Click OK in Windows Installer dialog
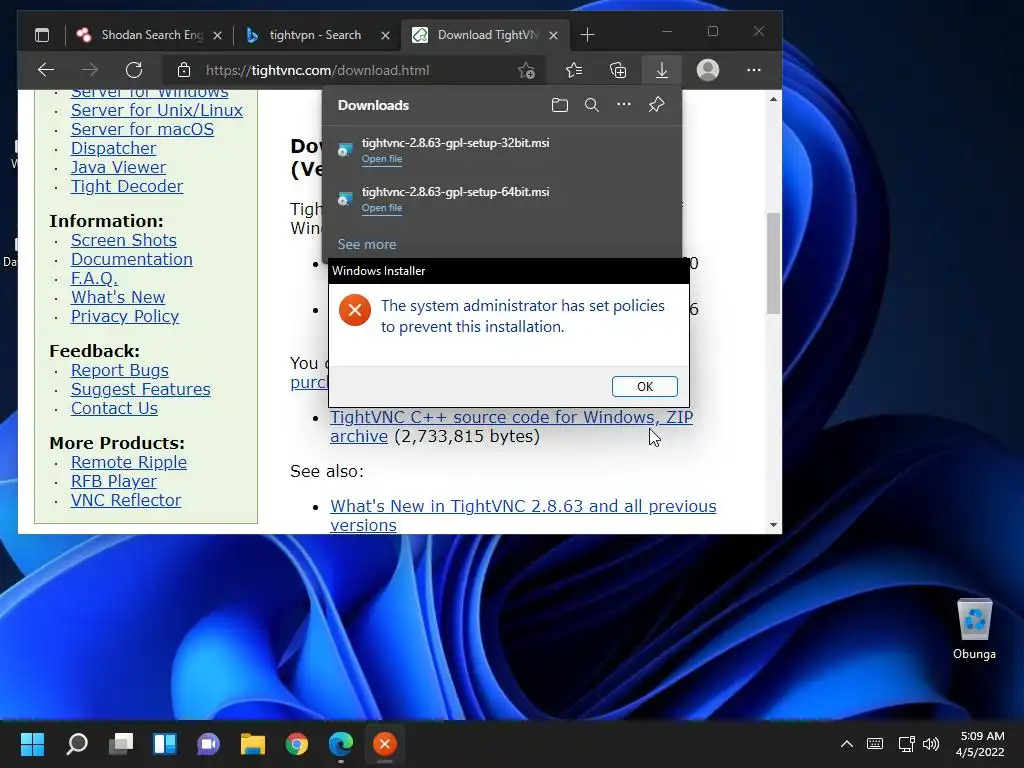1024x768 pixels. pos(645,387)
